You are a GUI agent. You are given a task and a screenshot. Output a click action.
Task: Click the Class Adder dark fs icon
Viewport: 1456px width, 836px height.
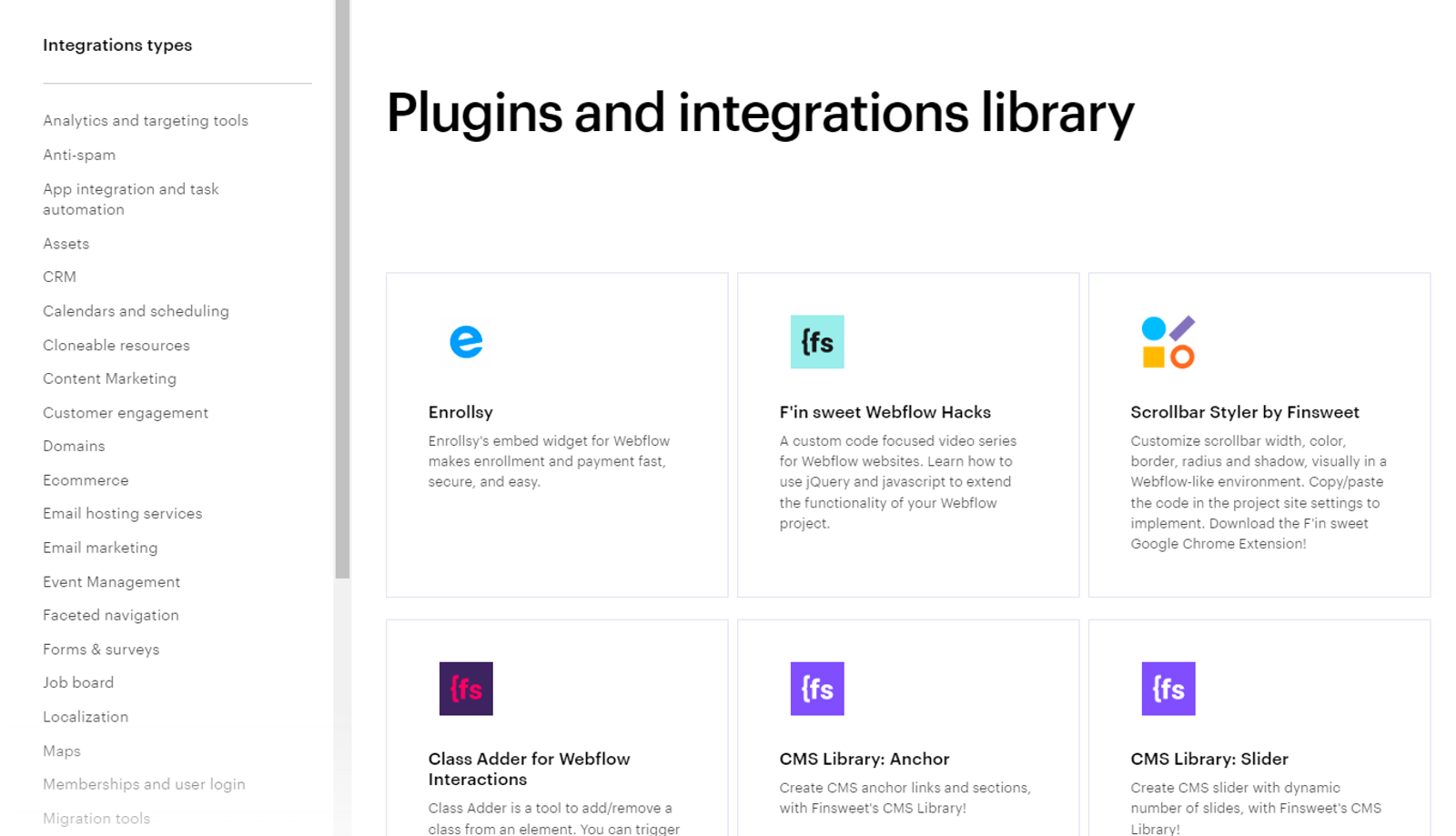tap(466, 689)
